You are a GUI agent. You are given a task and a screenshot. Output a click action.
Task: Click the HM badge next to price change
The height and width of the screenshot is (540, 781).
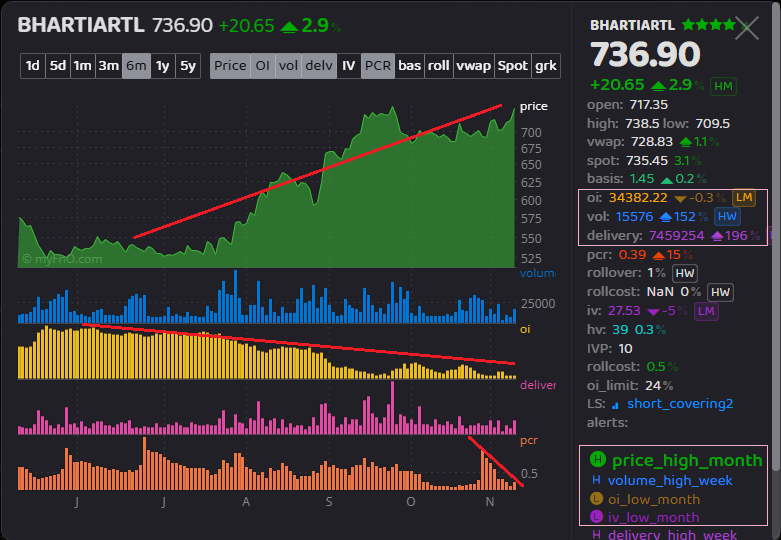(x=723, y=86)
